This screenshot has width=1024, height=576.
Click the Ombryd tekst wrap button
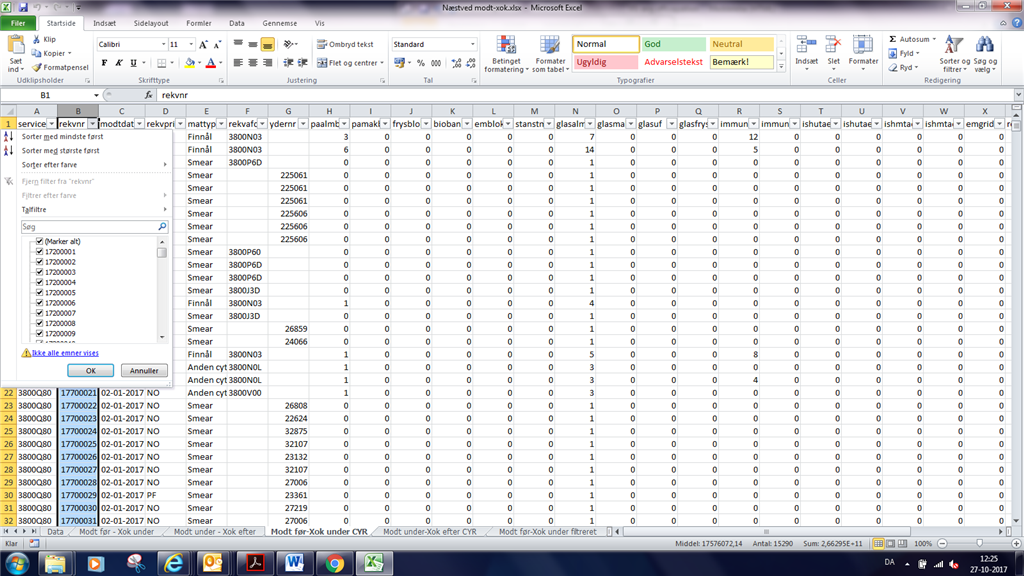[345, 44]
